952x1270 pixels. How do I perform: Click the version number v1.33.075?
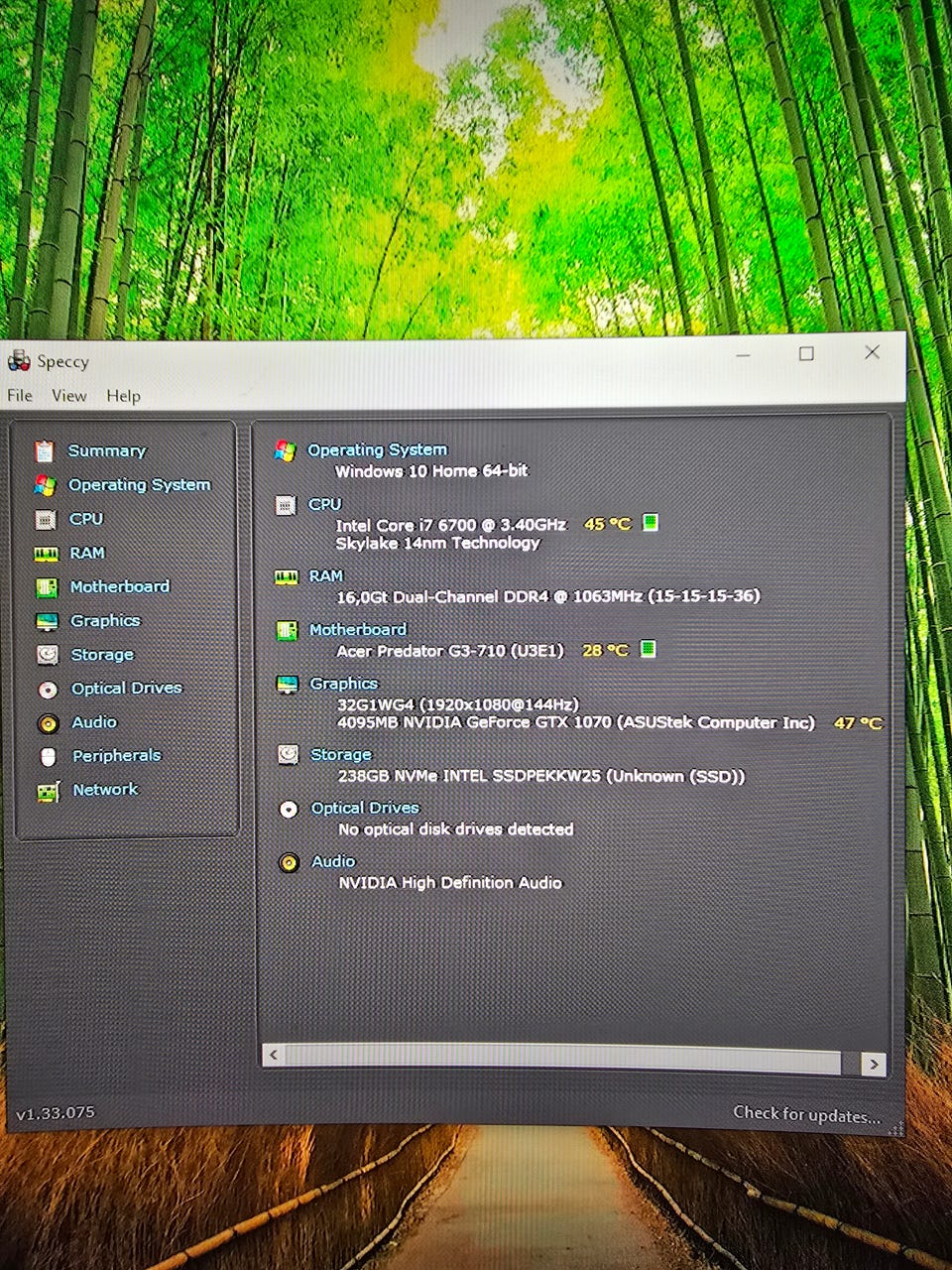(x=56, y=1113)
